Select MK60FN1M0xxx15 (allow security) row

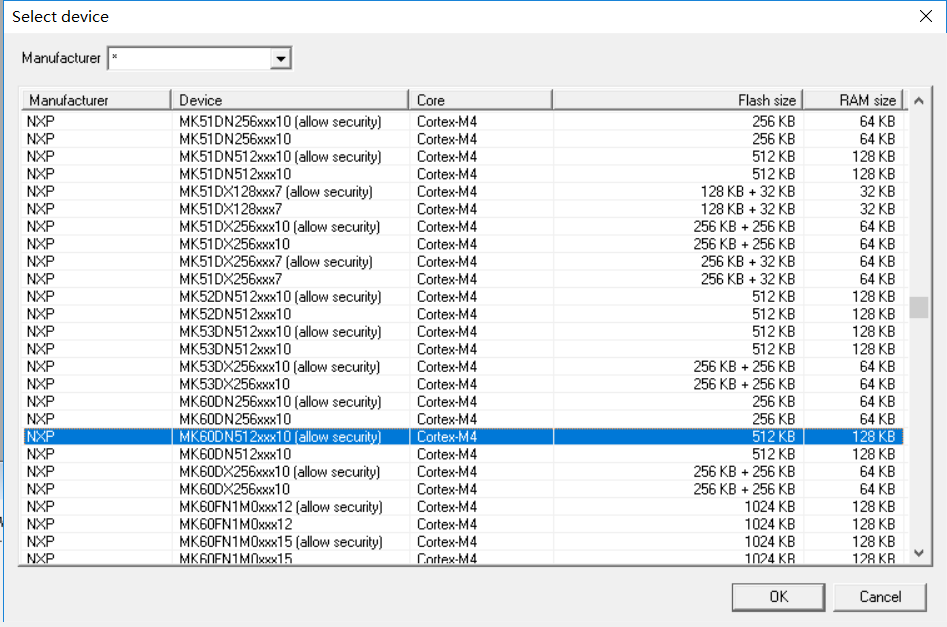point(463,542)
